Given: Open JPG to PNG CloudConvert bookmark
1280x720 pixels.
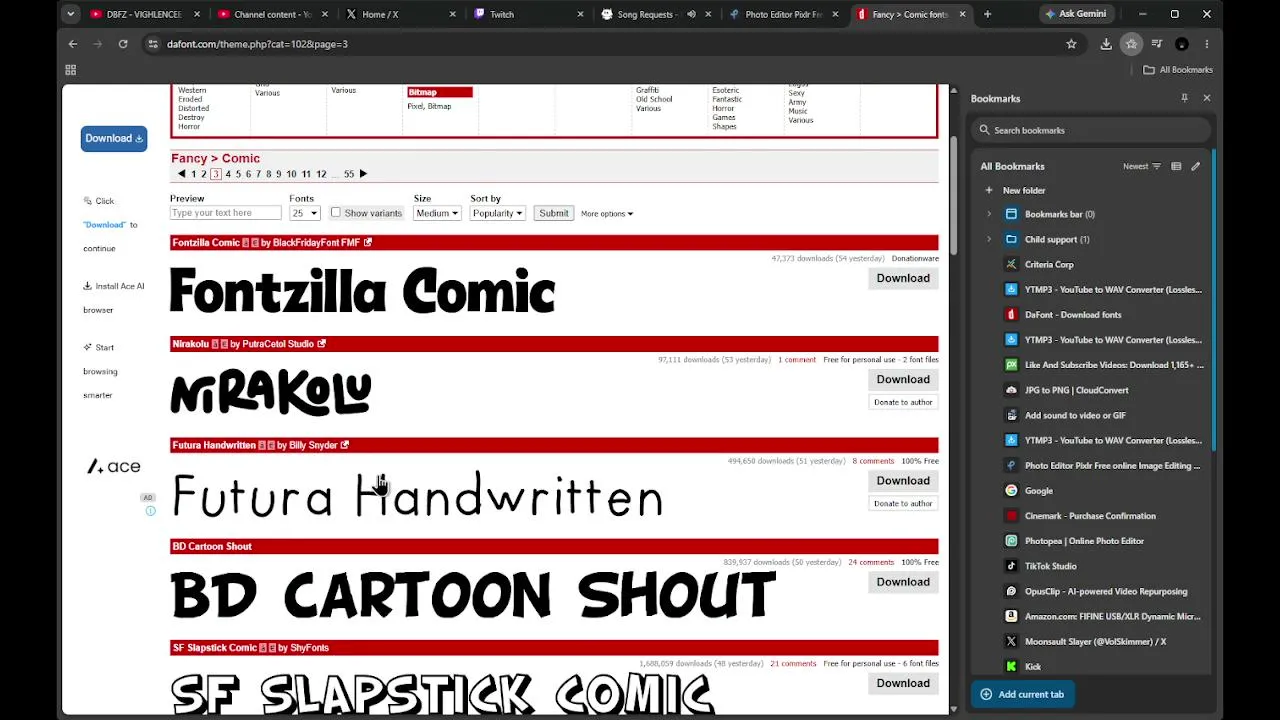Looking at the screenshot, I should tap(1076, 390).
